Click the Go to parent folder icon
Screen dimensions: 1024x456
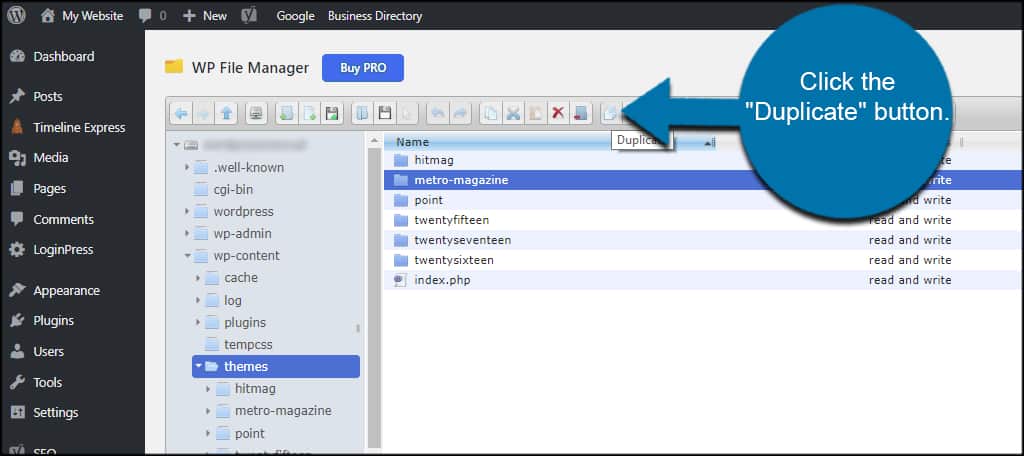pos(226,113)
